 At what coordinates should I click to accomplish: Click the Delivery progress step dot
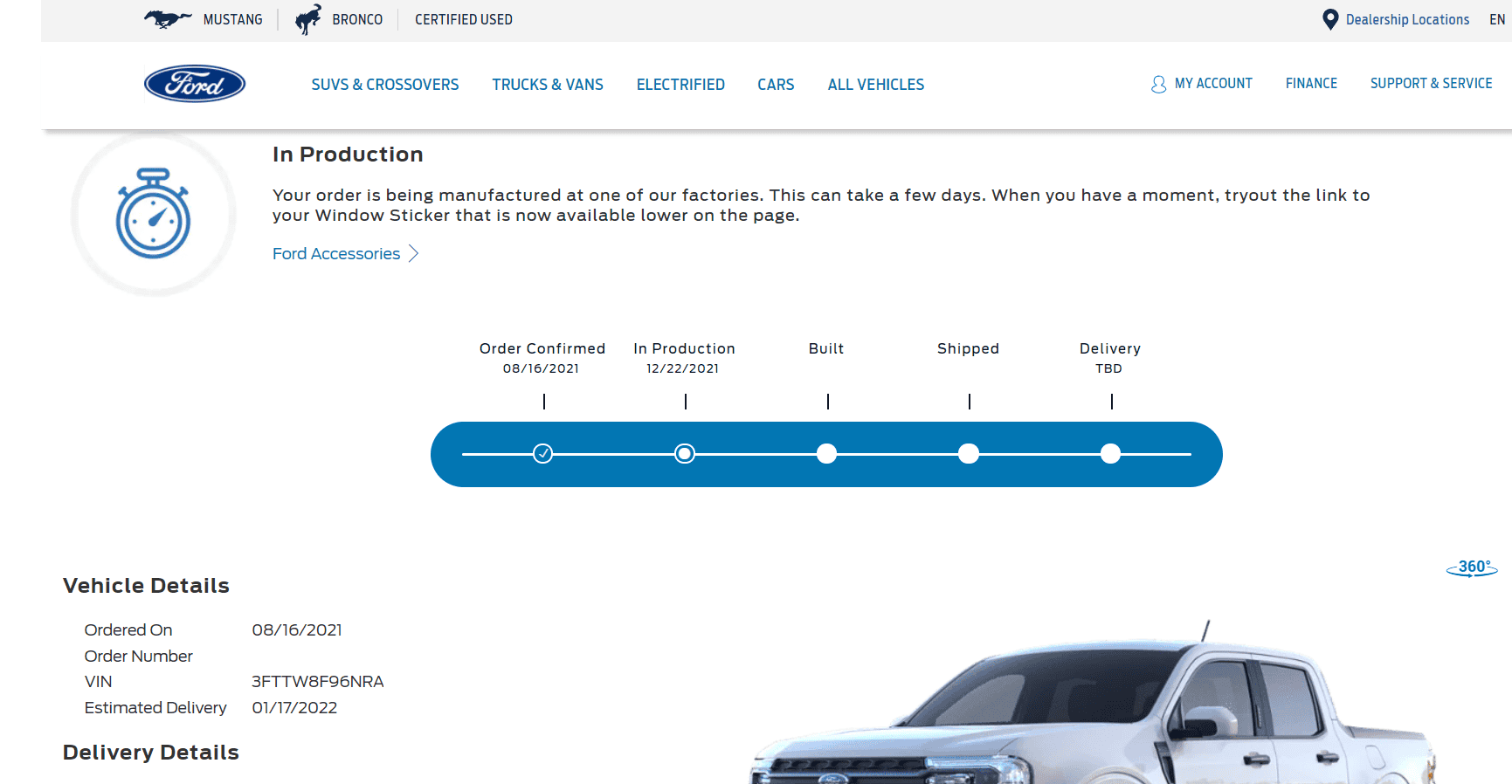coord(1110,454)
